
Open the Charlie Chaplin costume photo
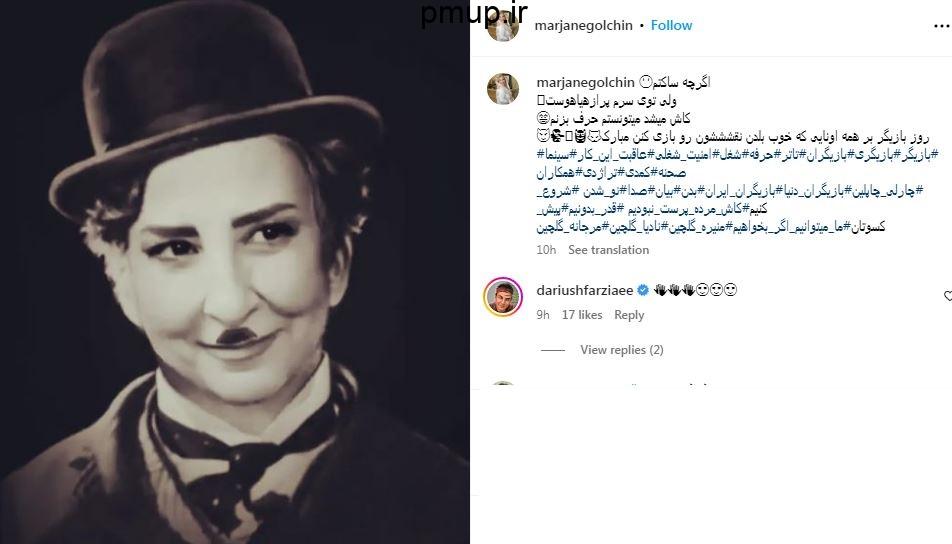point(235,272)
